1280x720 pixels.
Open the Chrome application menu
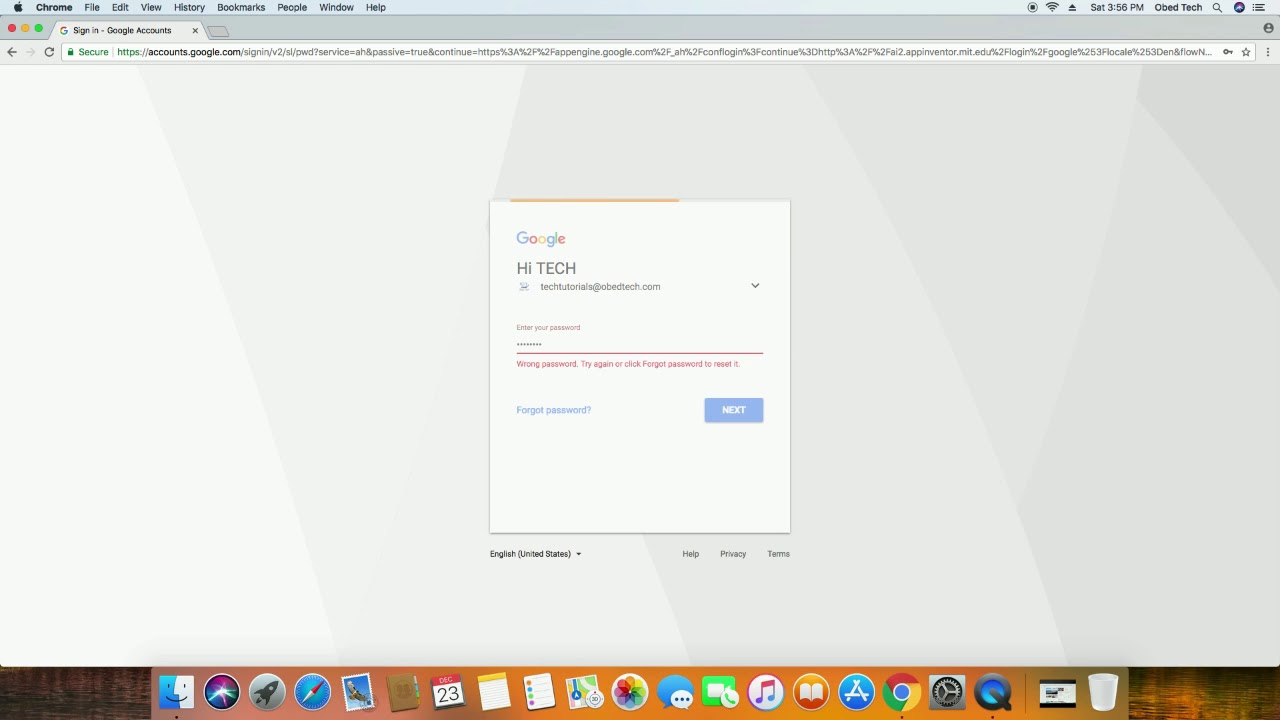pos(54,7)
